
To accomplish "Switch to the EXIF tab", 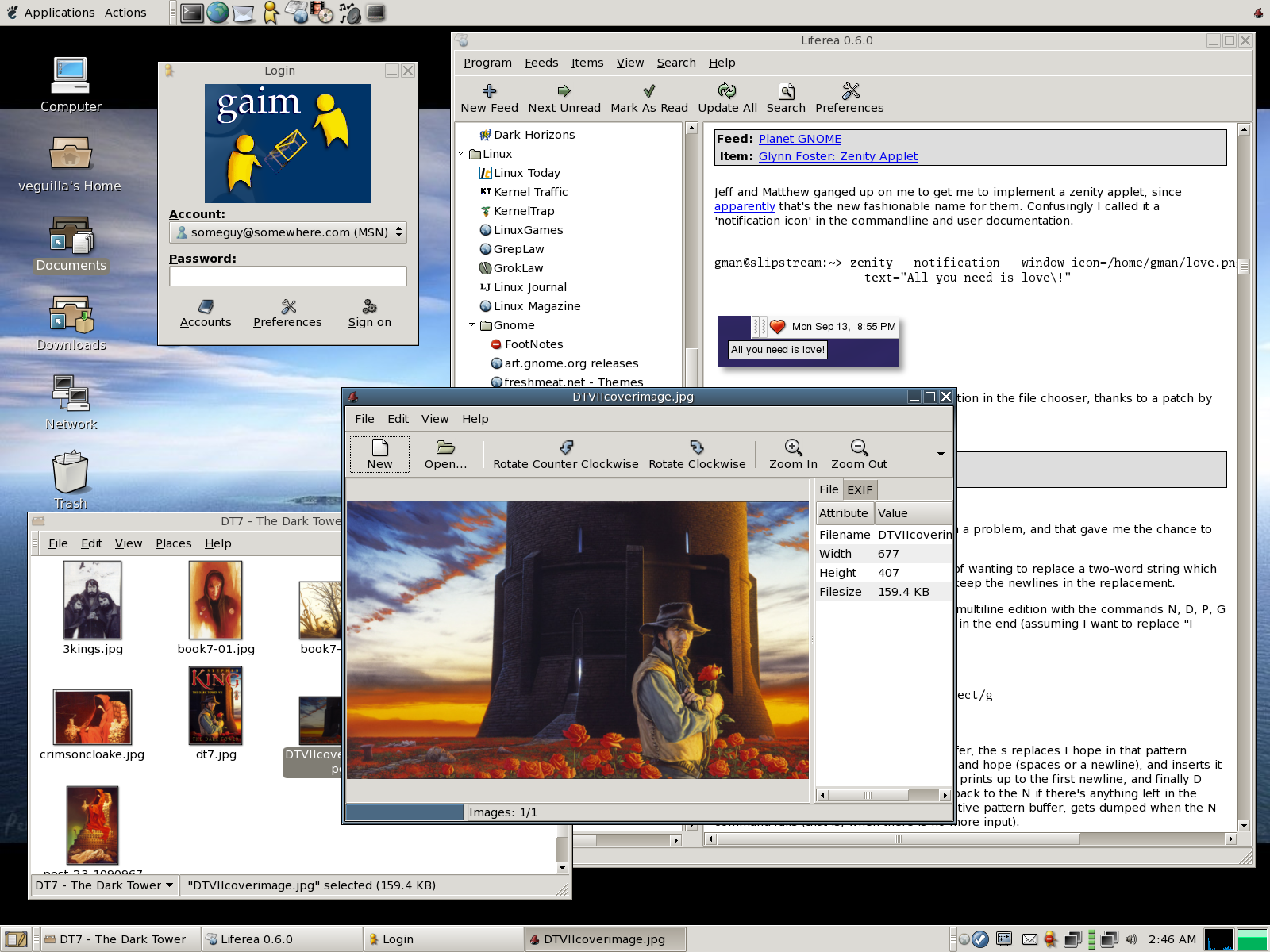I will pos(860,490).
